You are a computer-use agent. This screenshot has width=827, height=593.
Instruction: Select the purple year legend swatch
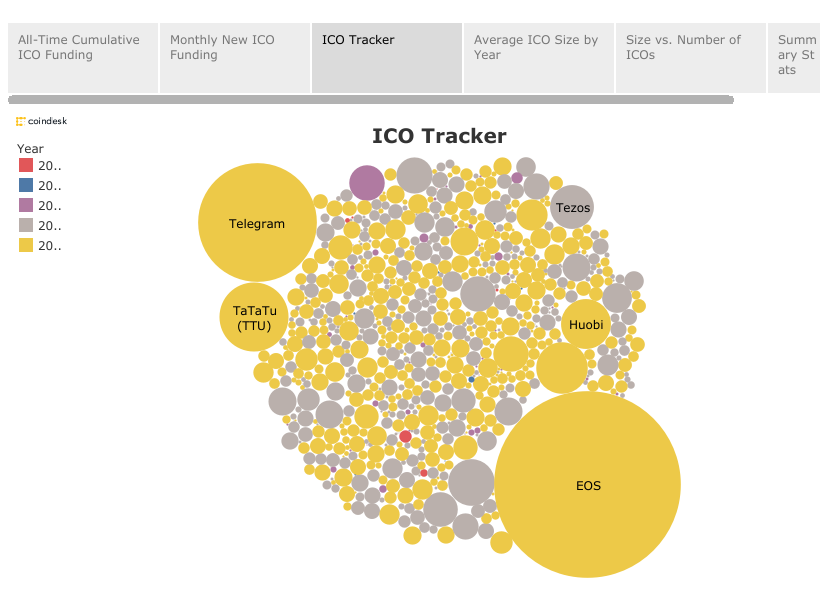click(x=26, y=205)
